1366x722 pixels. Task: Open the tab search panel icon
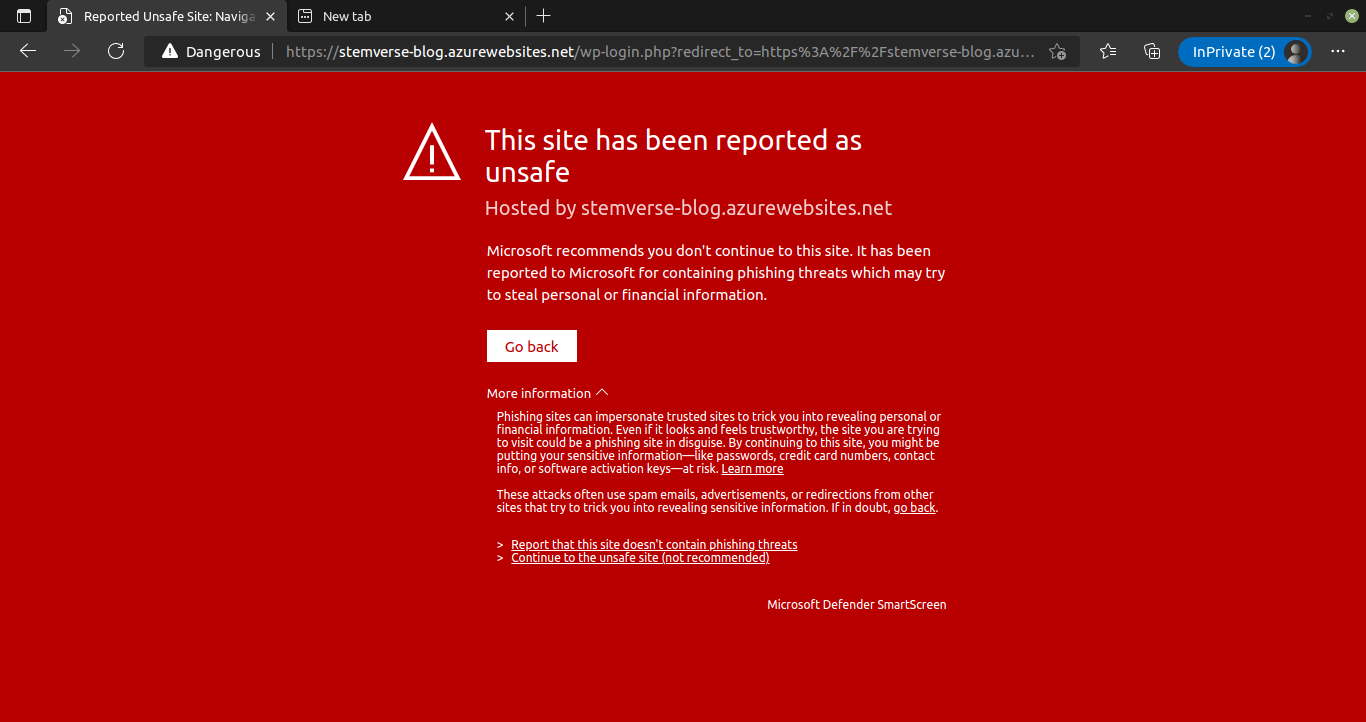pyautogui.click(x=22, y=16)
